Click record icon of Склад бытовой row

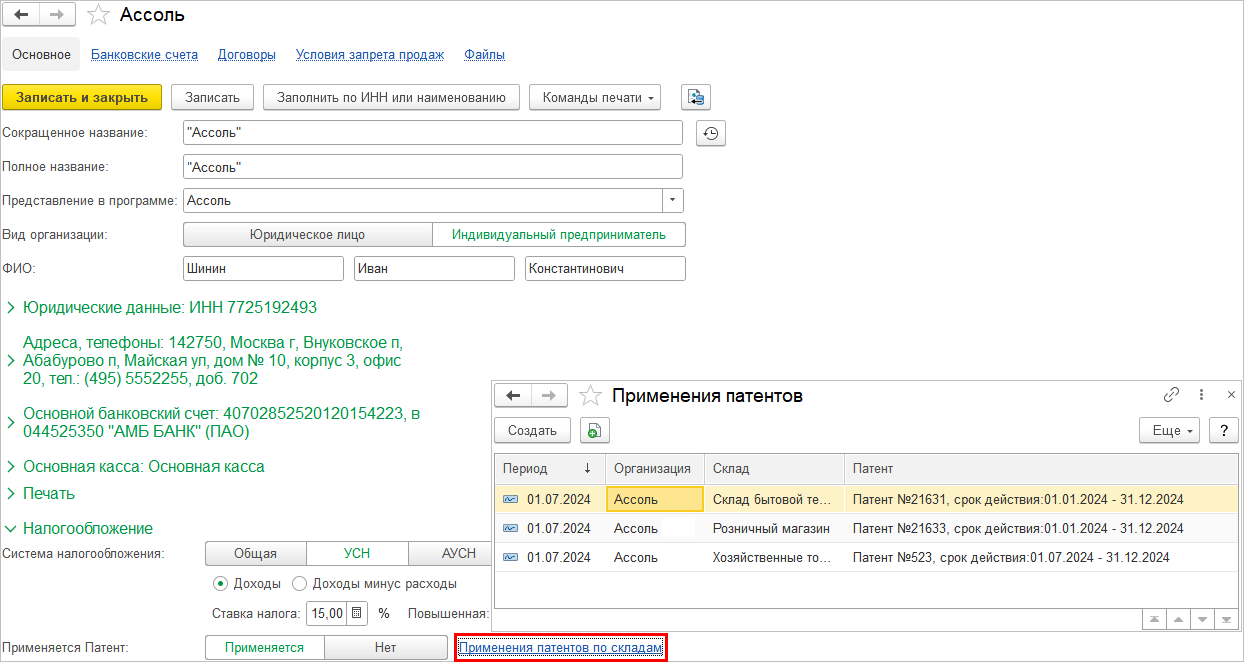click(511, 499)
